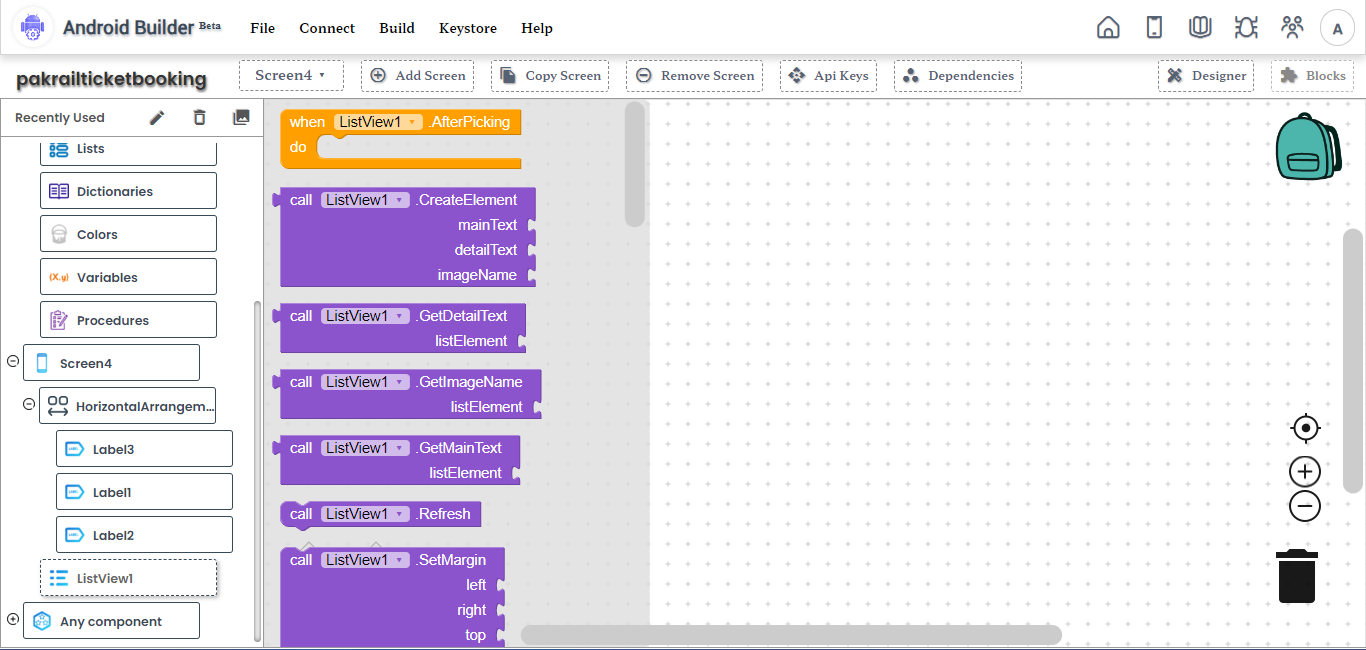Click the bug report icon
The width and height of the screenshot is (1366, 650).
tap(1246, 27)
